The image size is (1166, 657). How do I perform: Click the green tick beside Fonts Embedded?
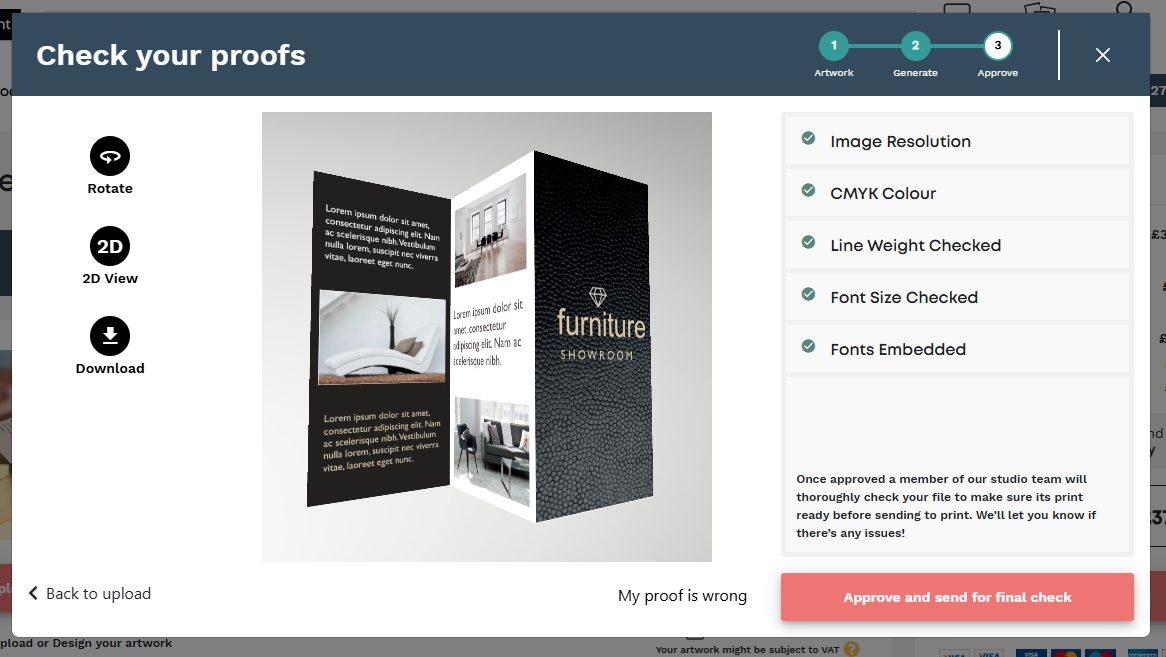pos(808,346)
